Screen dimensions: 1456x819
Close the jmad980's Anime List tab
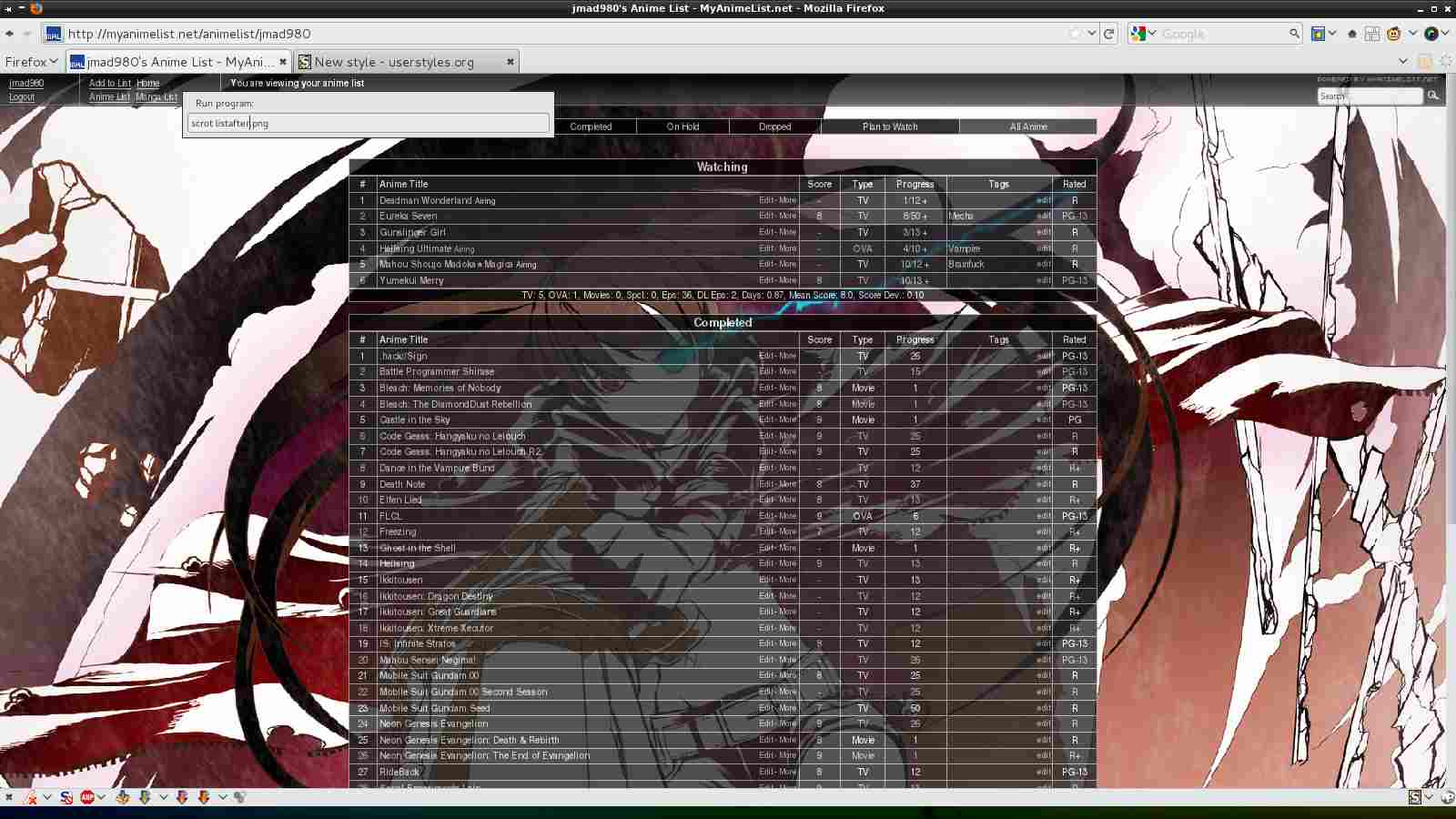(x=283, y=62)
